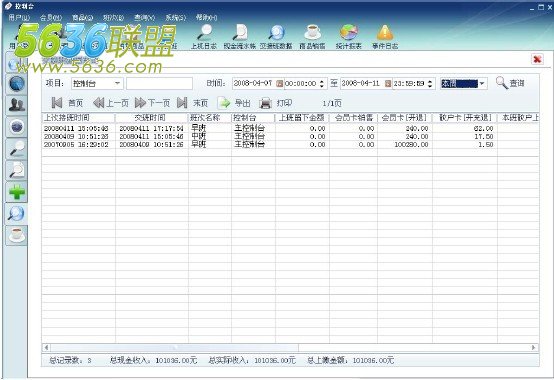The image size is (554, 380).
Task: Open start date calendar picker
Action: 279,83
